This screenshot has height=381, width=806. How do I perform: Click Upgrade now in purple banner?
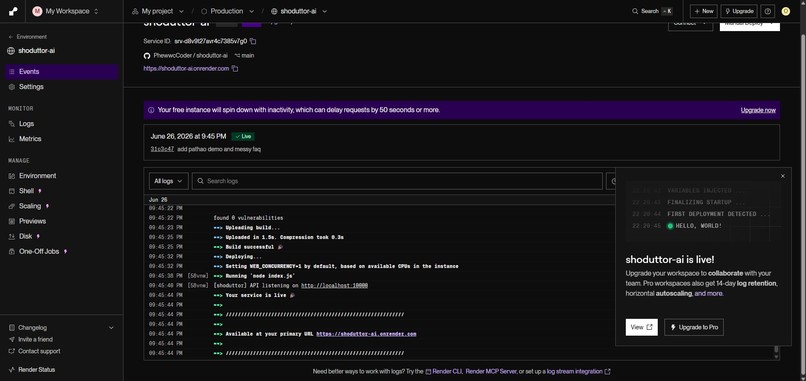click(x=758, y=110)
